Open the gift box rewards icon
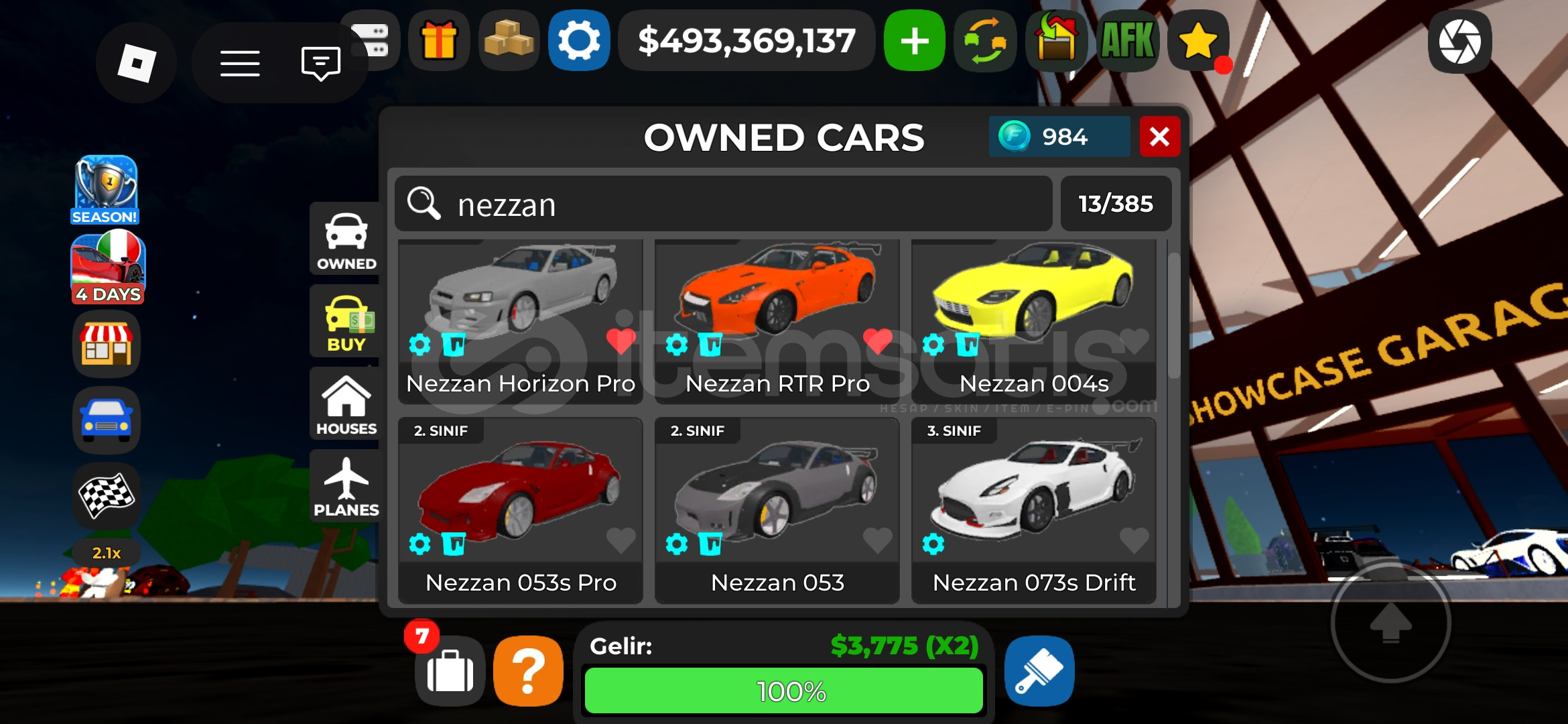This screenshot has width=1568, height=724. tap(439, 40)
